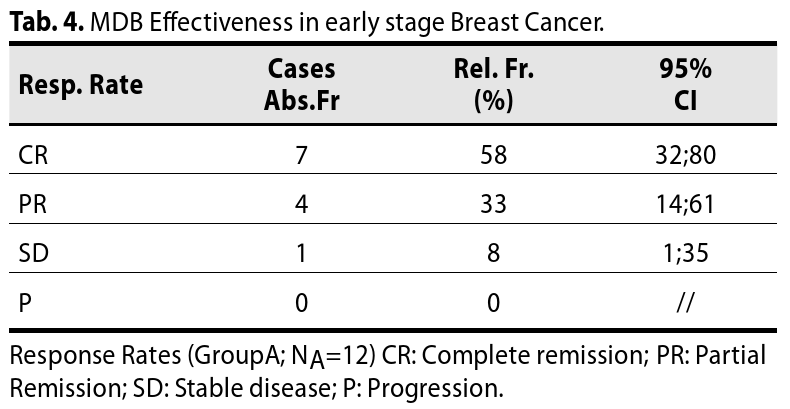This screenshot has height=409, width=790.
Task: Click the SD relative frequency value 8
Action: 493,253
